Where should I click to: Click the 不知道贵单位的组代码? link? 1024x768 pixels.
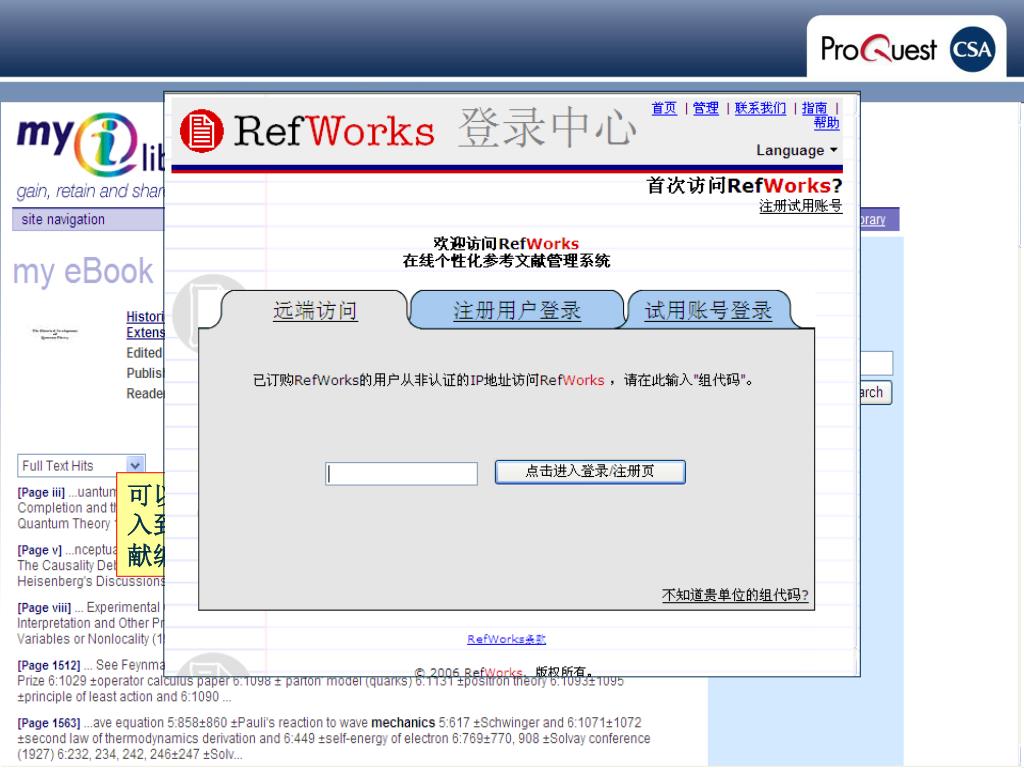pyautogui.click(x=735, y=595)
